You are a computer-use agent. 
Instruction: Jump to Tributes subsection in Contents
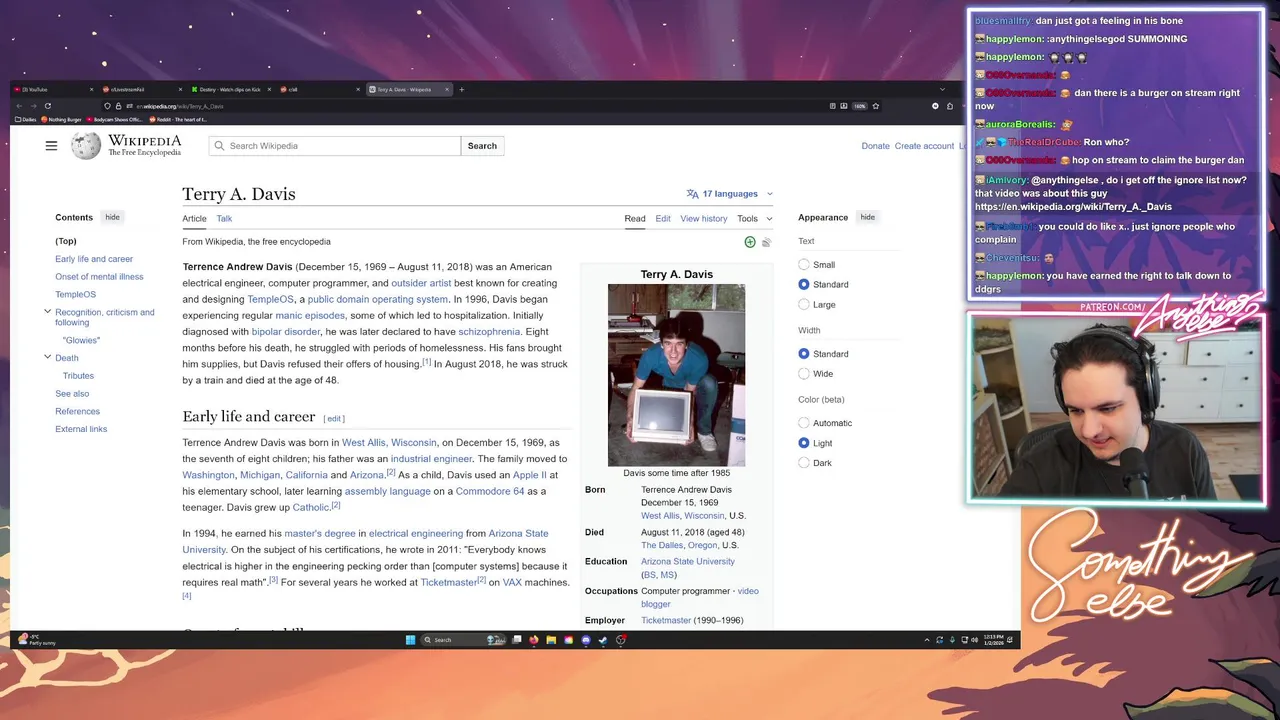[x=78, y=376]
